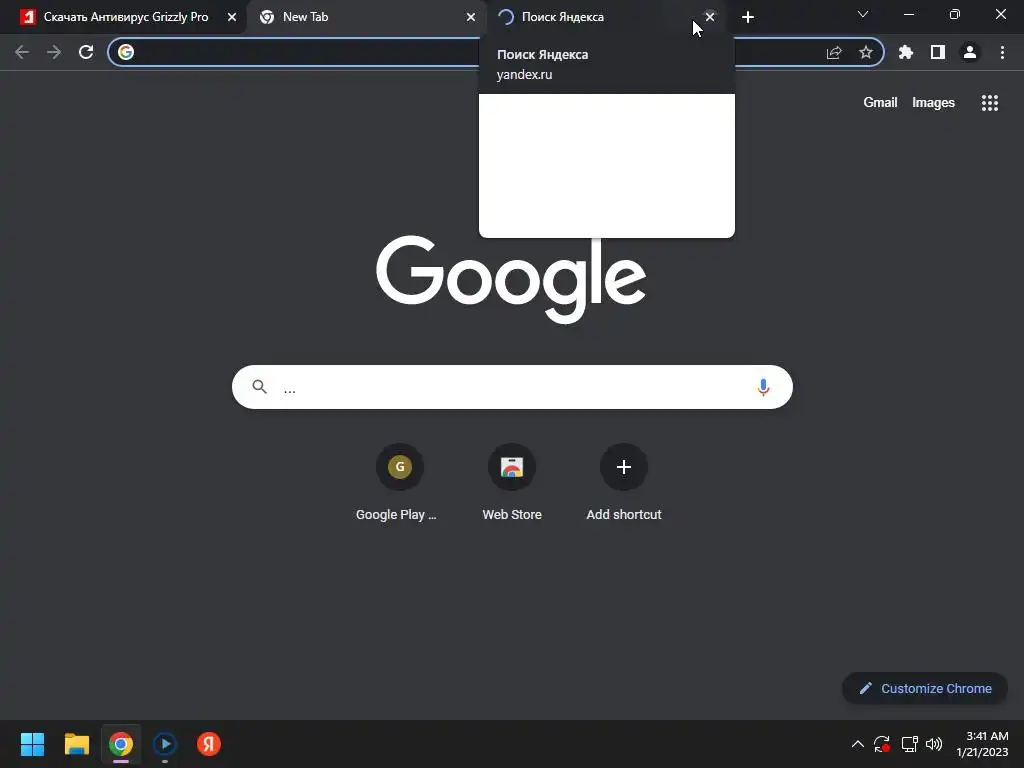Open the Gmail link
The width and height of the screenshot is (1024, 768).
coord(880,103)
